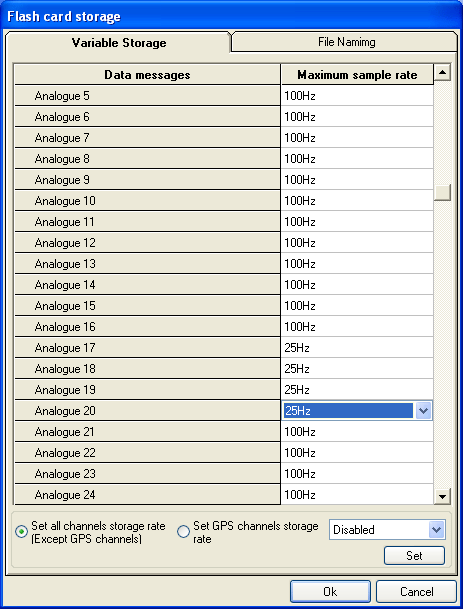Click the Analogue 24 sample rate cell
The image size is (463, 609).
357,494
